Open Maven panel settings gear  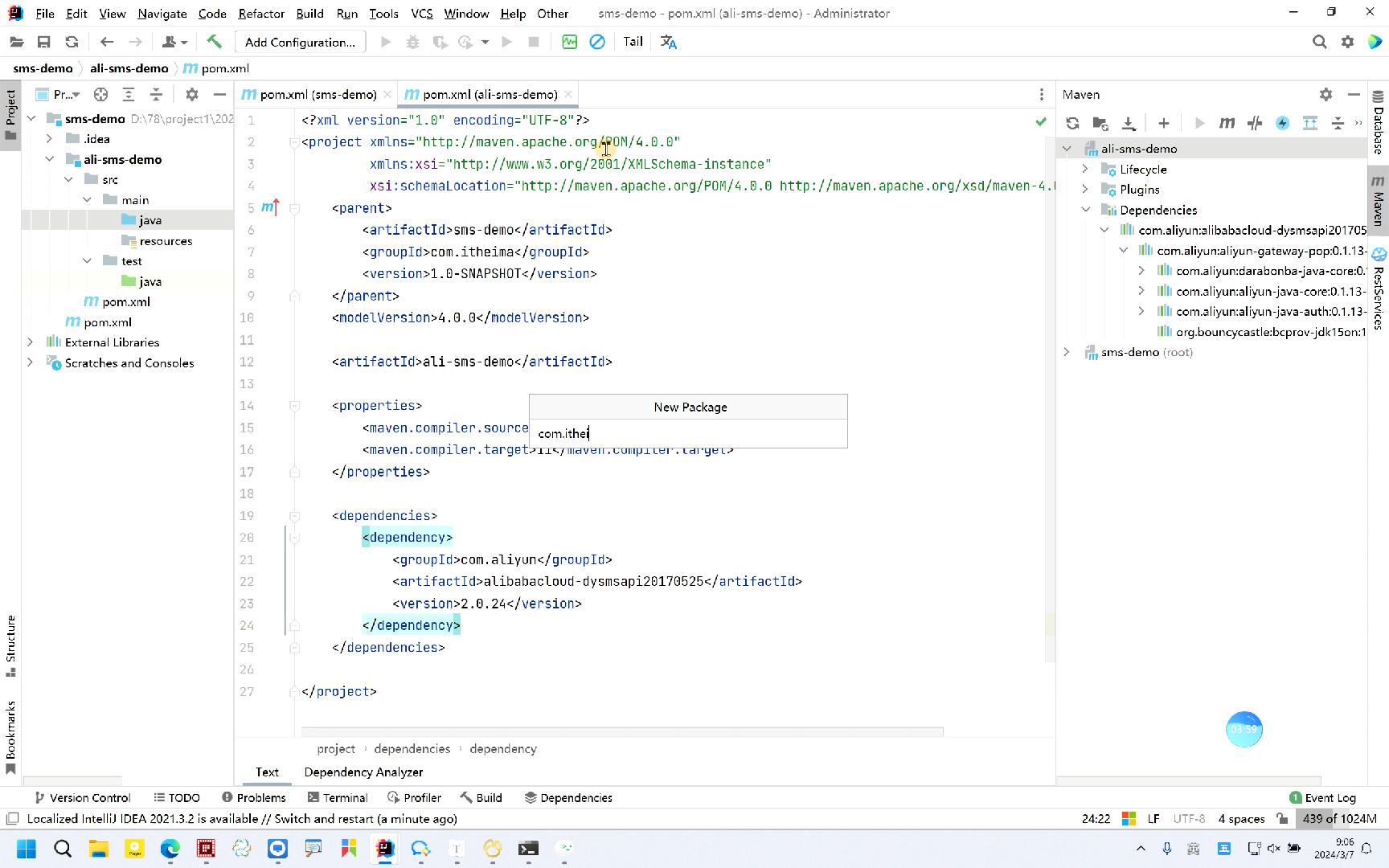(1325, 95)
